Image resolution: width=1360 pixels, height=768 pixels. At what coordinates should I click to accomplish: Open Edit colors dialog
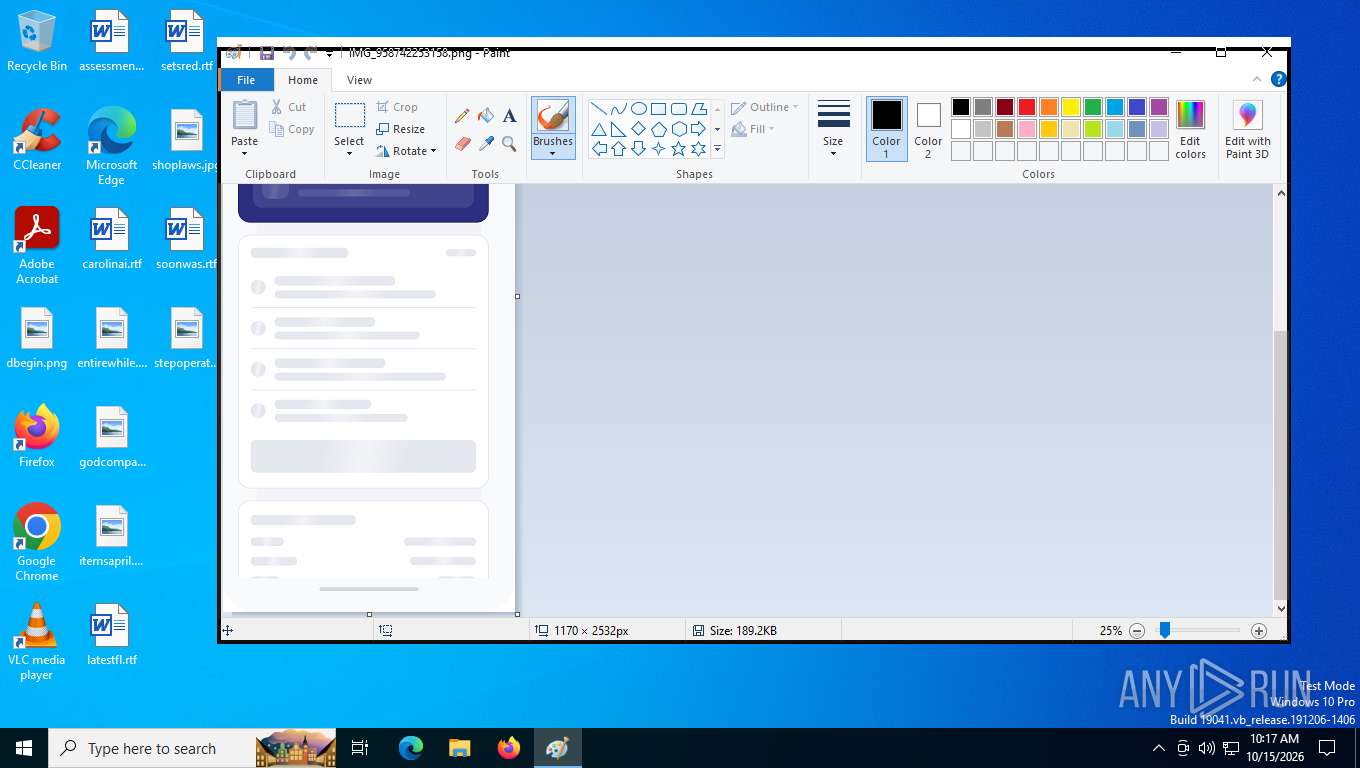1190,129
